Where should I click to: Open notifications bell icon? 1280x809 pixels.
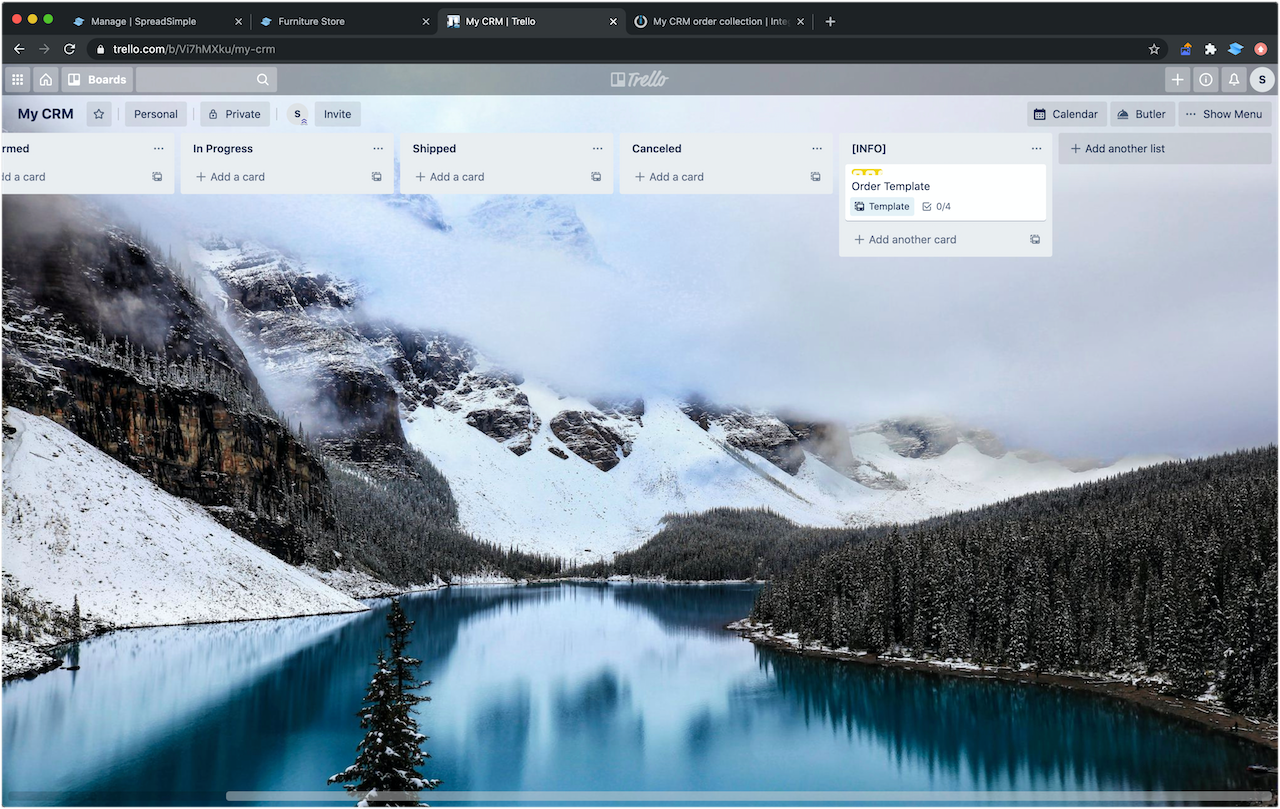click(x=1233, y=79)
